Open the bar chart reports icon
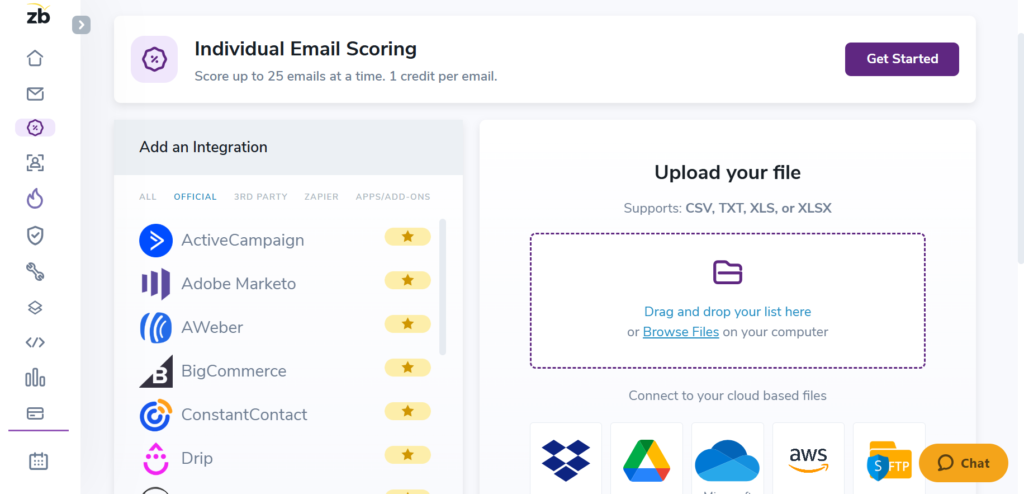 35,378
